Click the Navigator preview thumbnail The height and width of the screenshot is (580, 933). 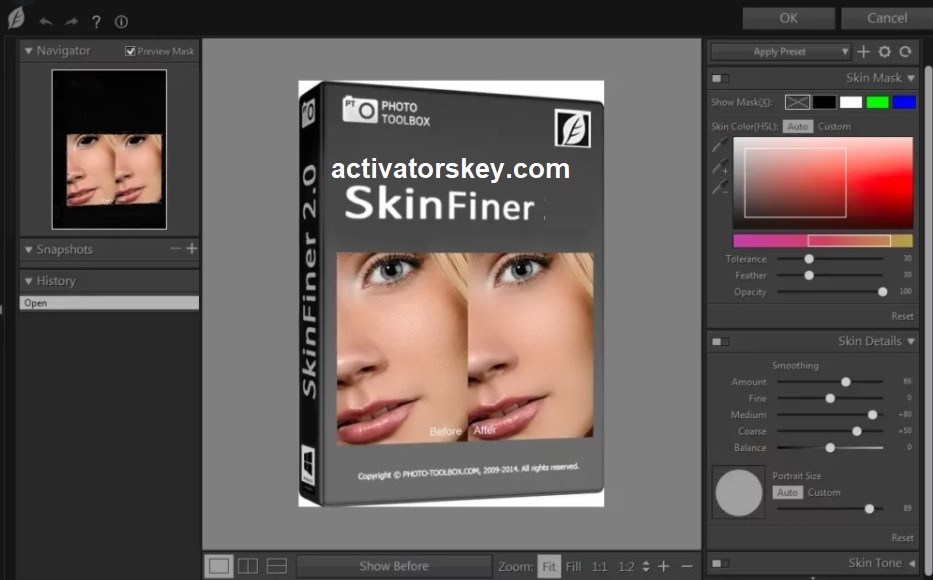[109, 149]
